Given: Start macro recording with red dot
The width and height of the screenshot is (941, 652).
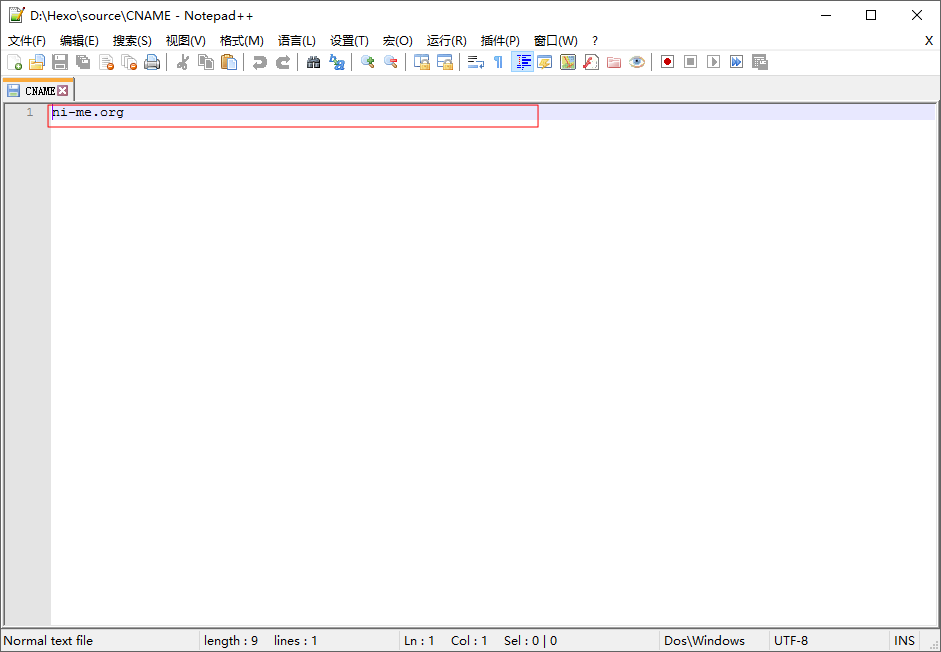Looking at the screenshot, I should [667, 62].
